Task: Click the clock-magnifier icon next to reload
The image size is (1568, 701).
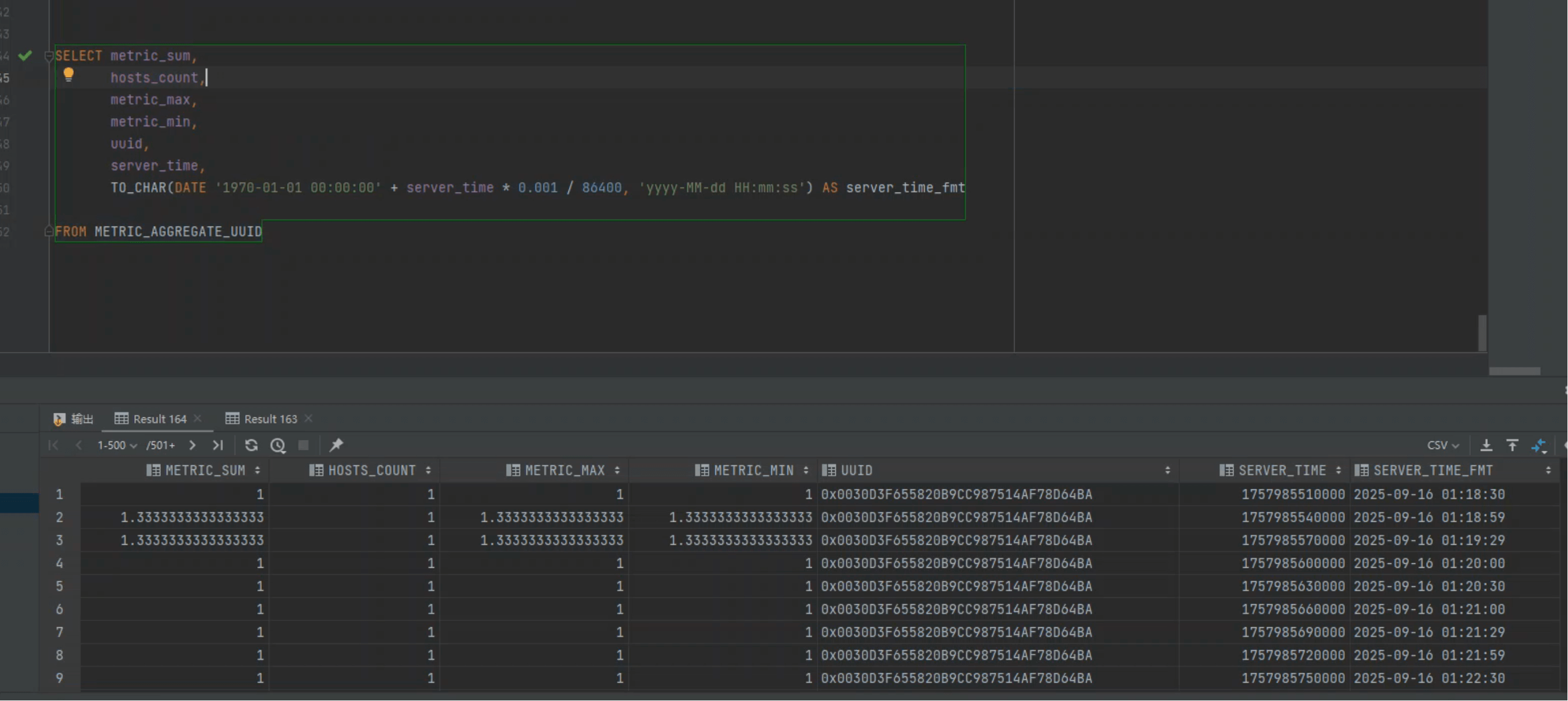Action: coord(278,446)
